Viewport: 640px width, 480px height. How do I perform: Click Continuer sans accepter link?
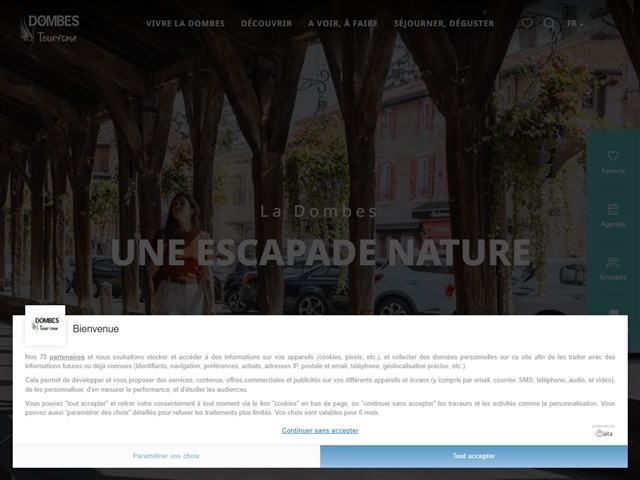(x=320, y=430)
